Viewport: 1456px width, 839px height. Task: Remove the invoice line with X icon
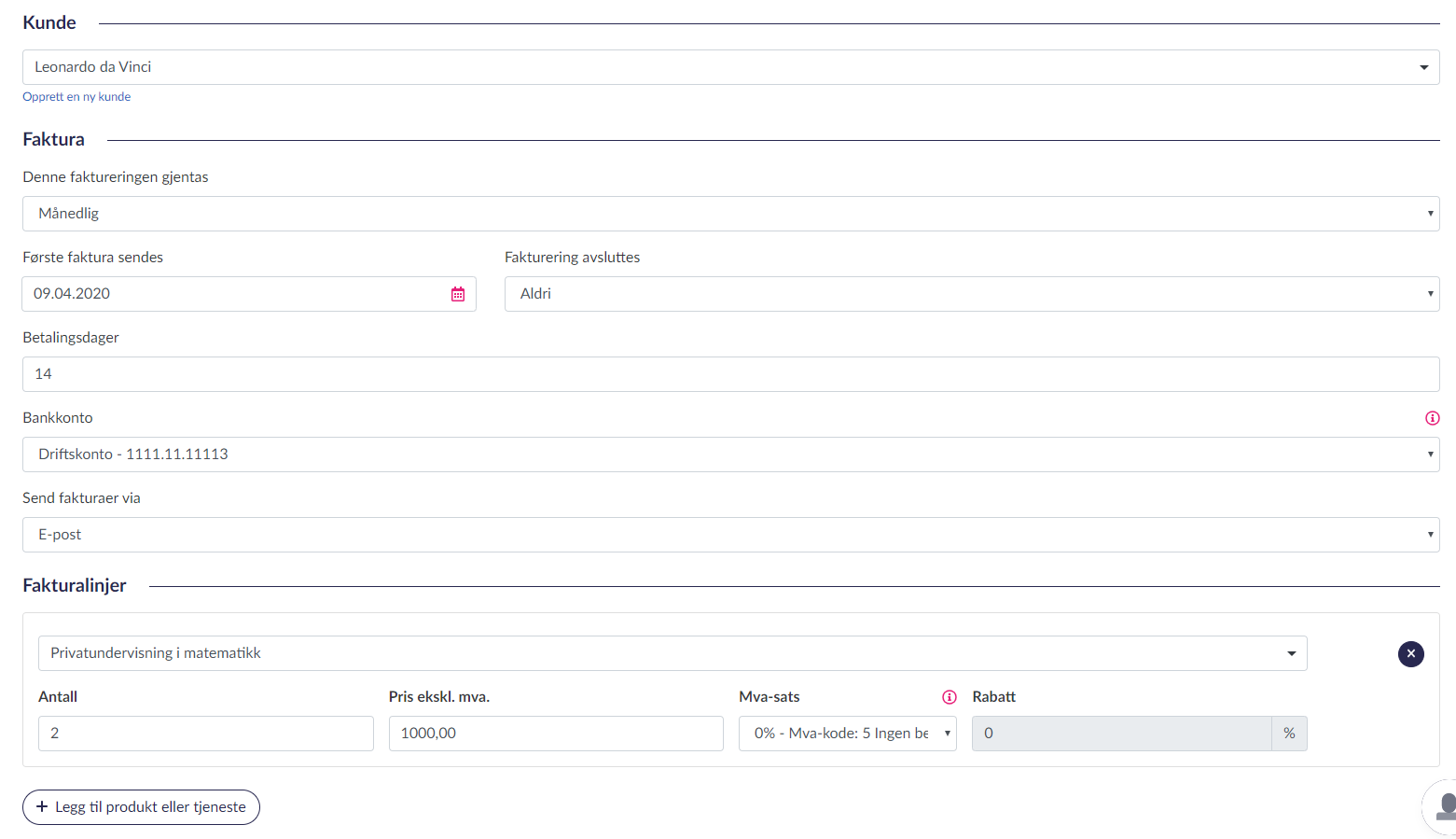click(x=1410, y=654)
